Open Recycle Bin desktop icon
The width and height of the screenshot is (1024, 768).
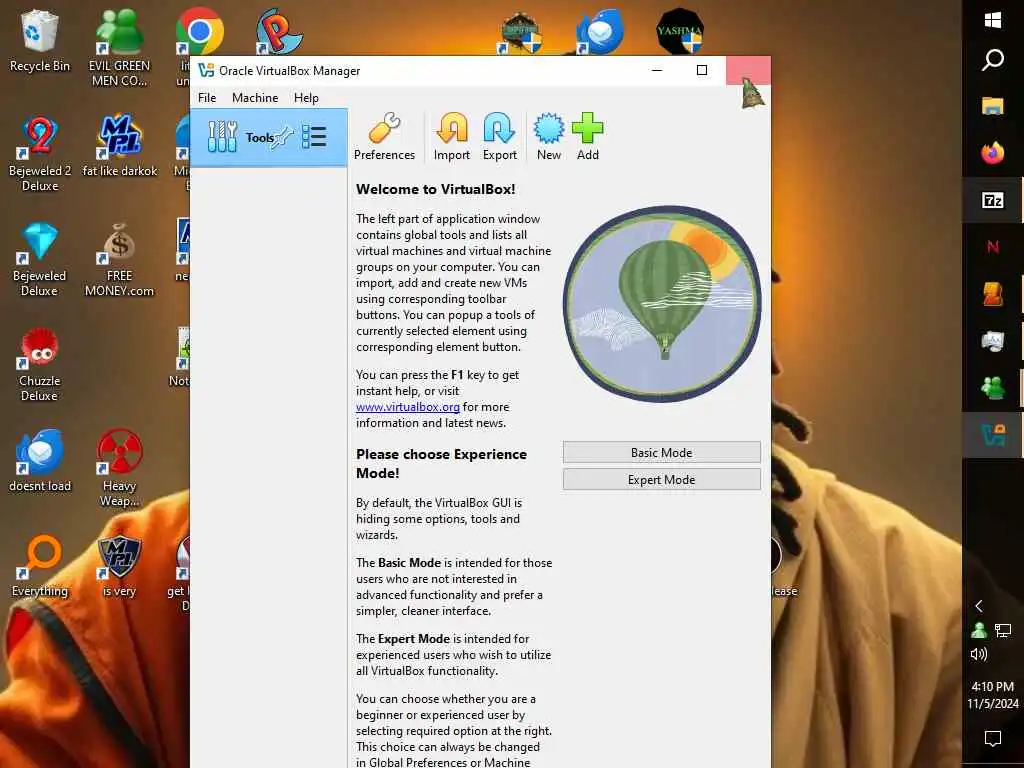pos(39,40)
